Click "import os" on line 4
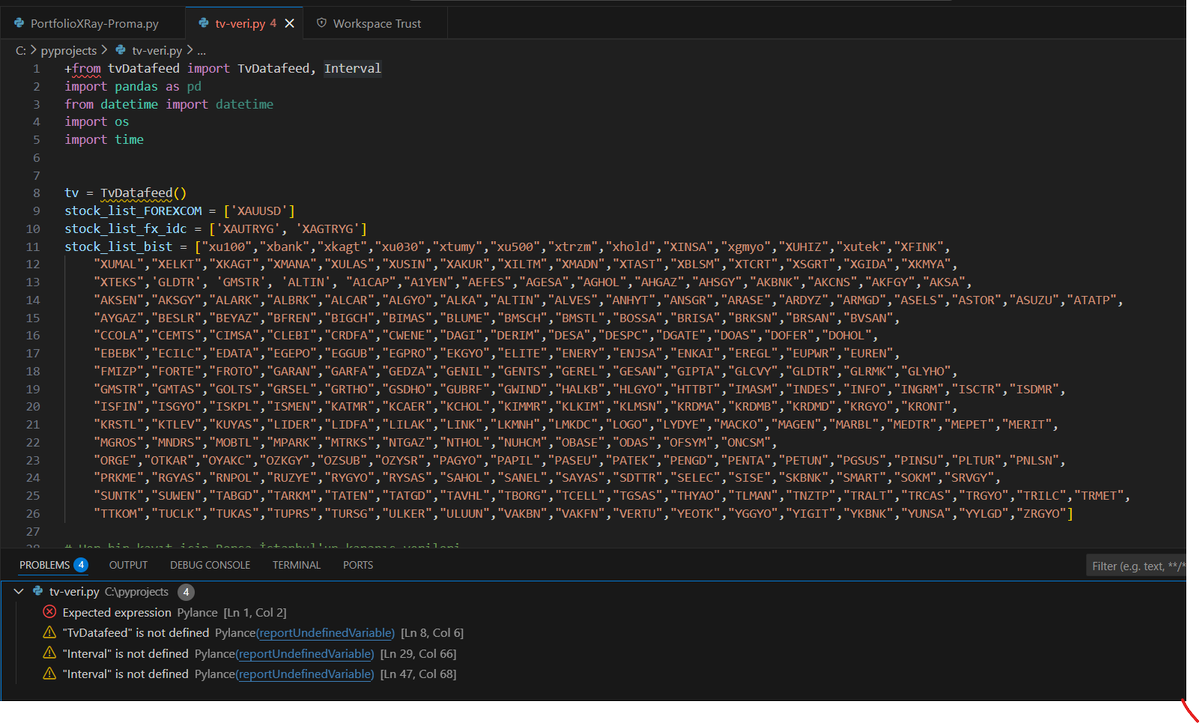The width and height of the screenshot is (1200, 723). [97, 122]
